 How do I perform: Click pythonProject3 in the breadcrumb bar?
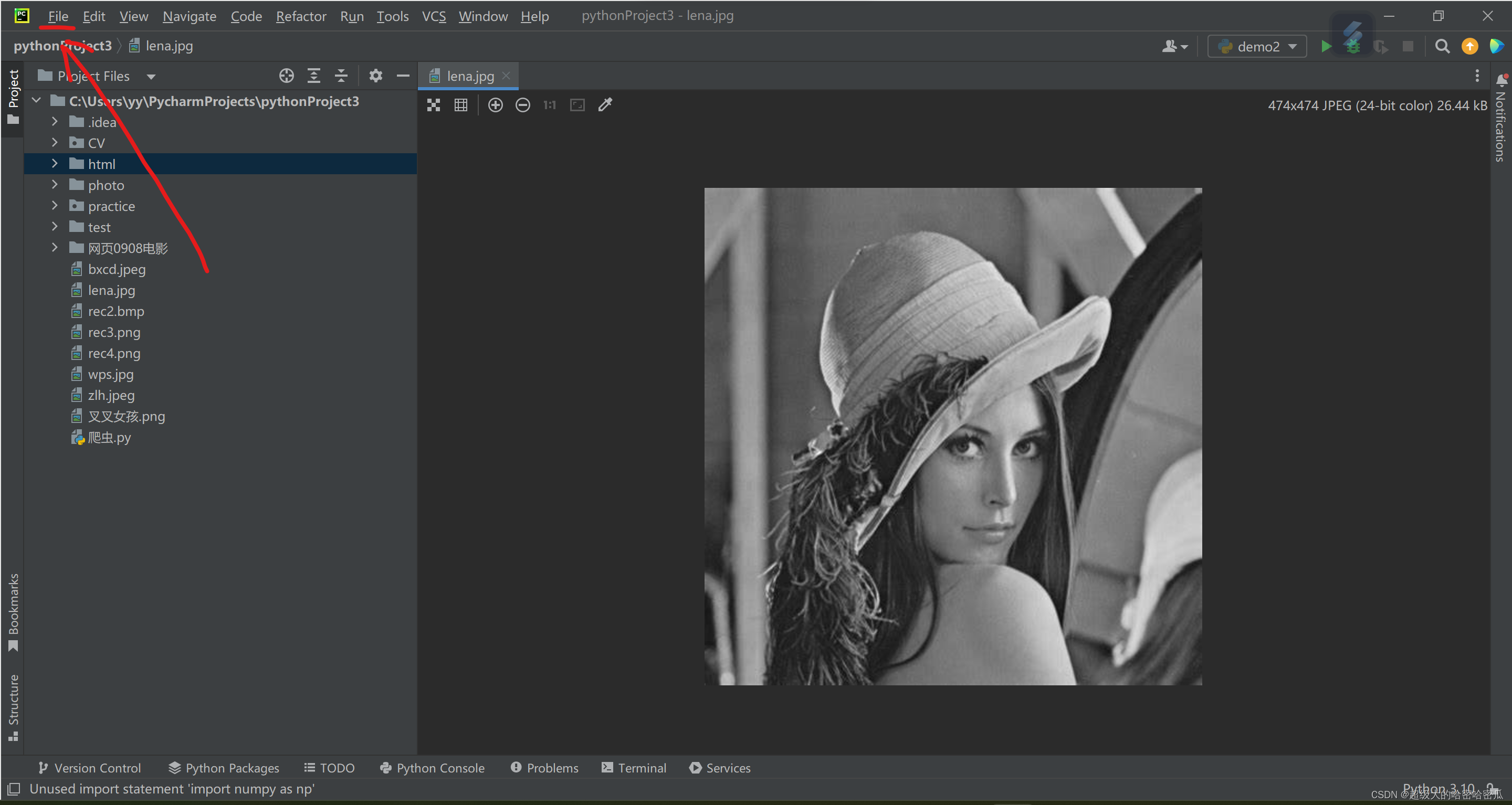pyautogui.click(x=63, y=46)
